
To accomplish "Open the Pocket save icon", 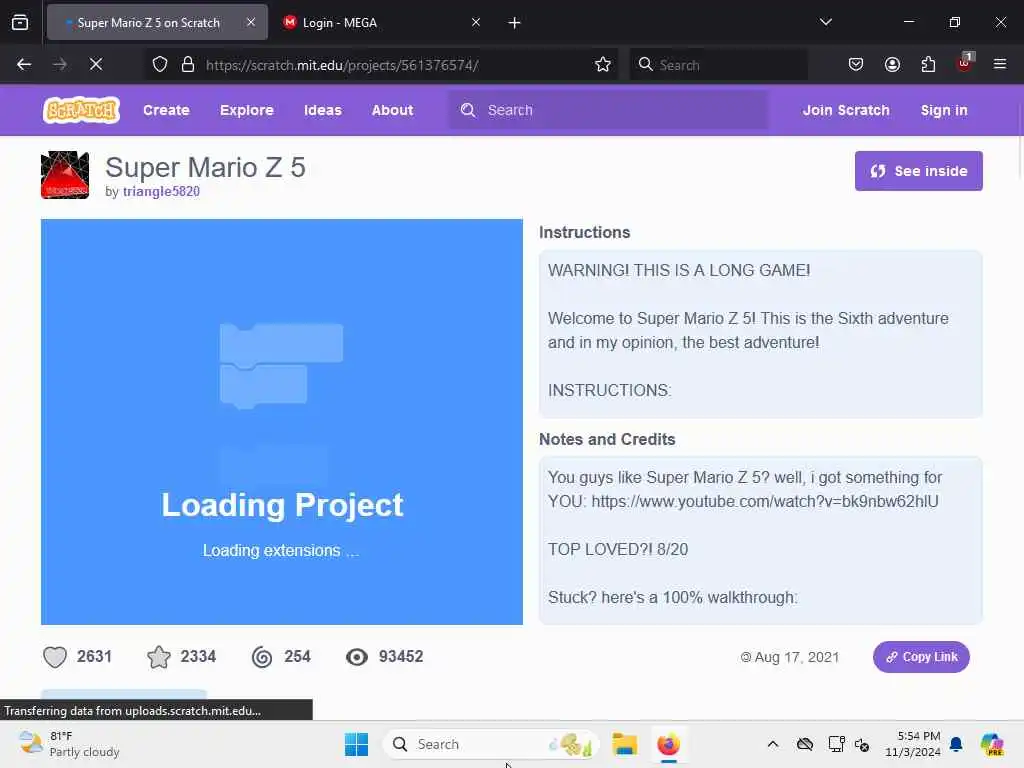I will pos(856,64).
